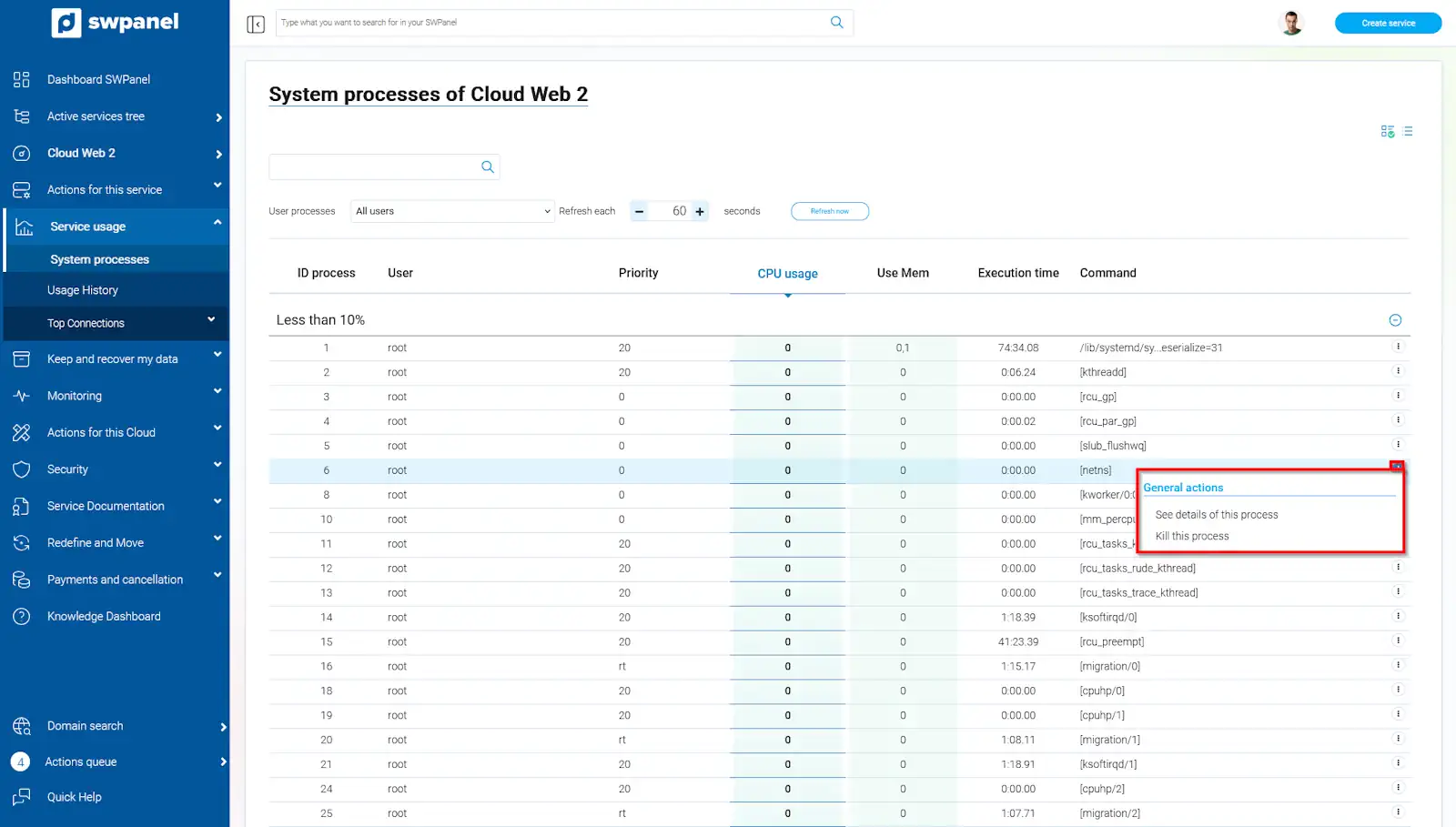This screenshot has height=827, width=1456.
Task: Sort by the ID process column header
Action: pyautogui.click(x=326, y=273)
